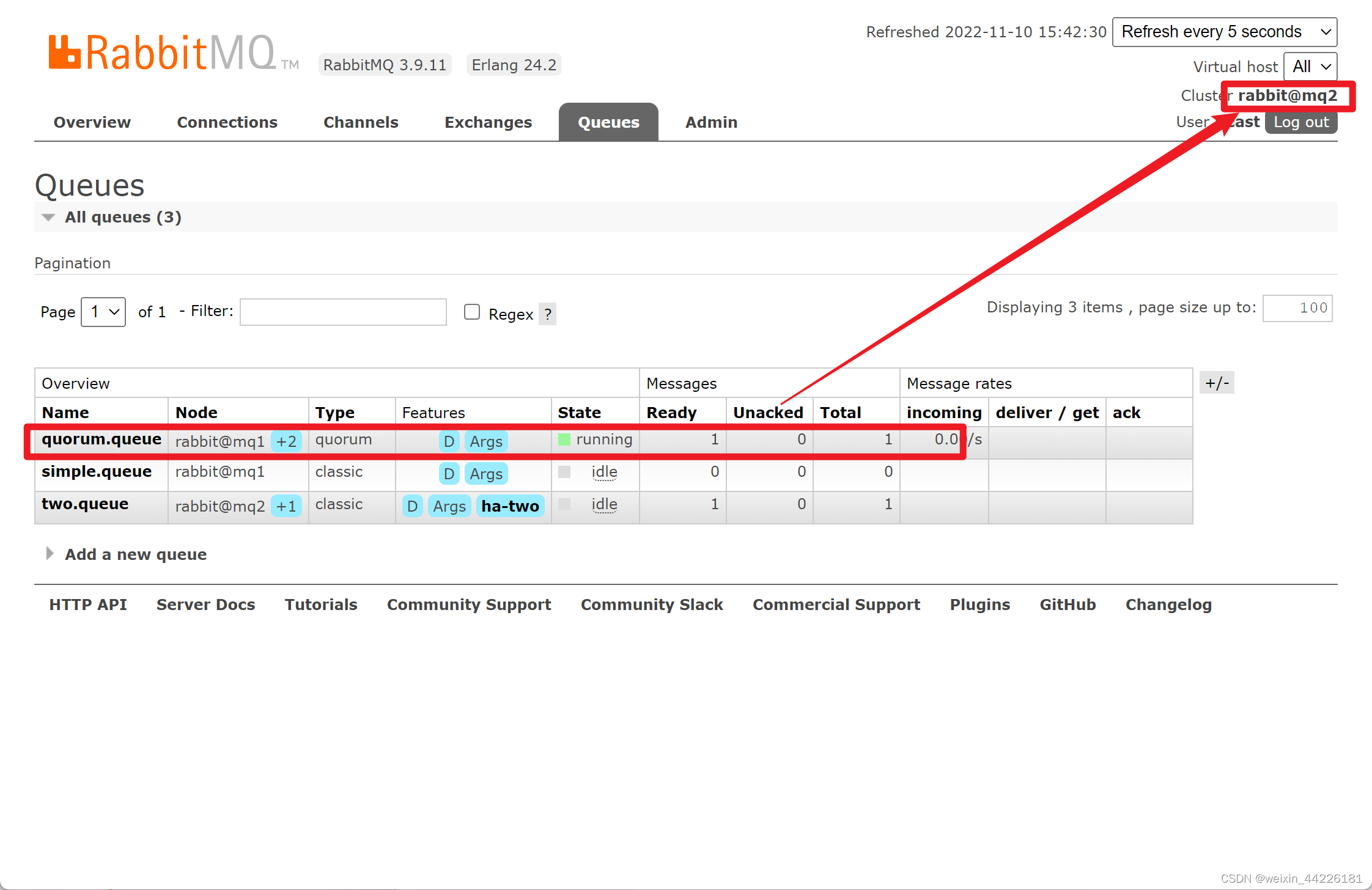Click the +1 mirror badge of two.queue
1372x890 pixels.
[x=286, y=506]
